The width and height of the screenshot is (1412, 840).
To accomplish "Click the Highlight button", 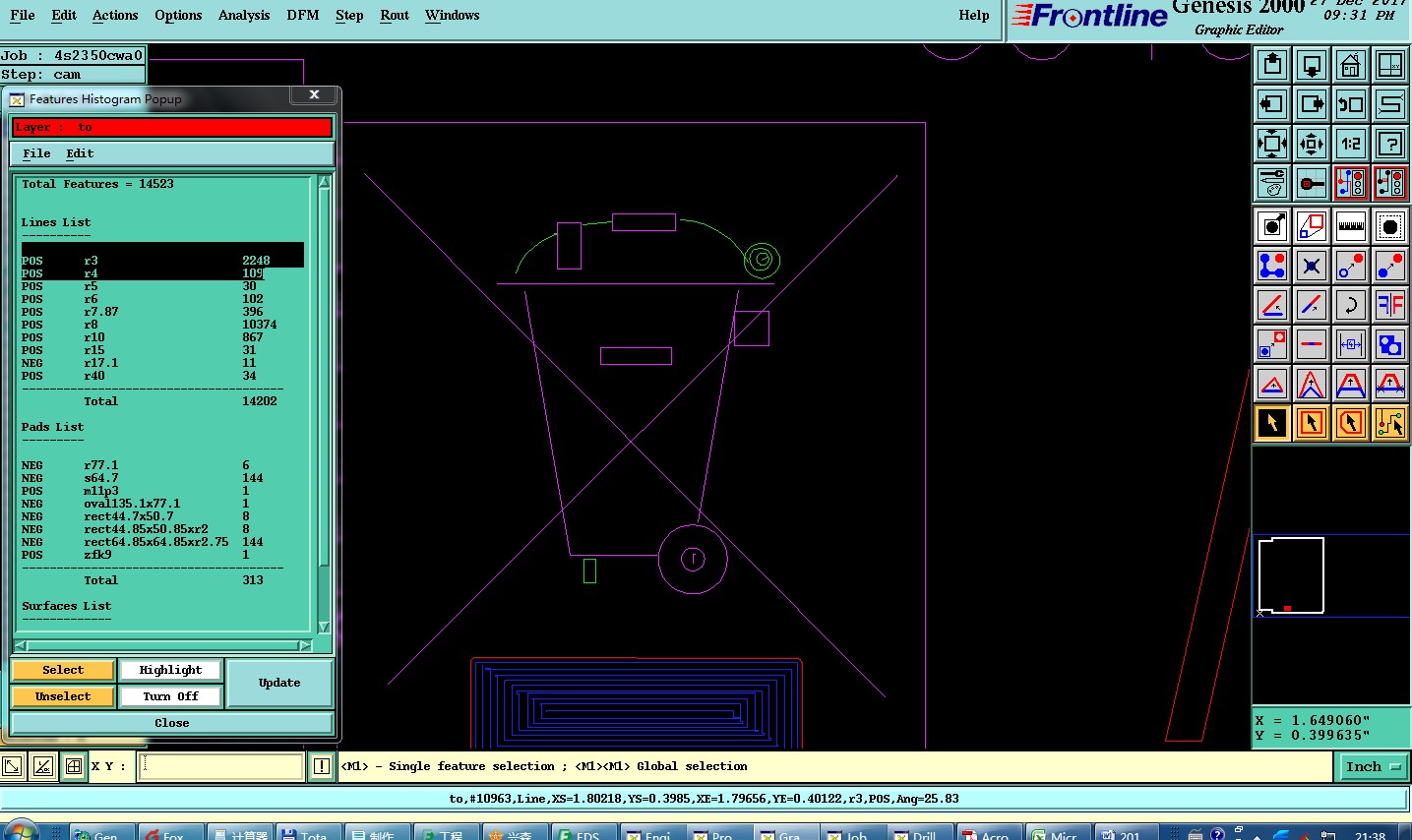I will click(170, 670).
